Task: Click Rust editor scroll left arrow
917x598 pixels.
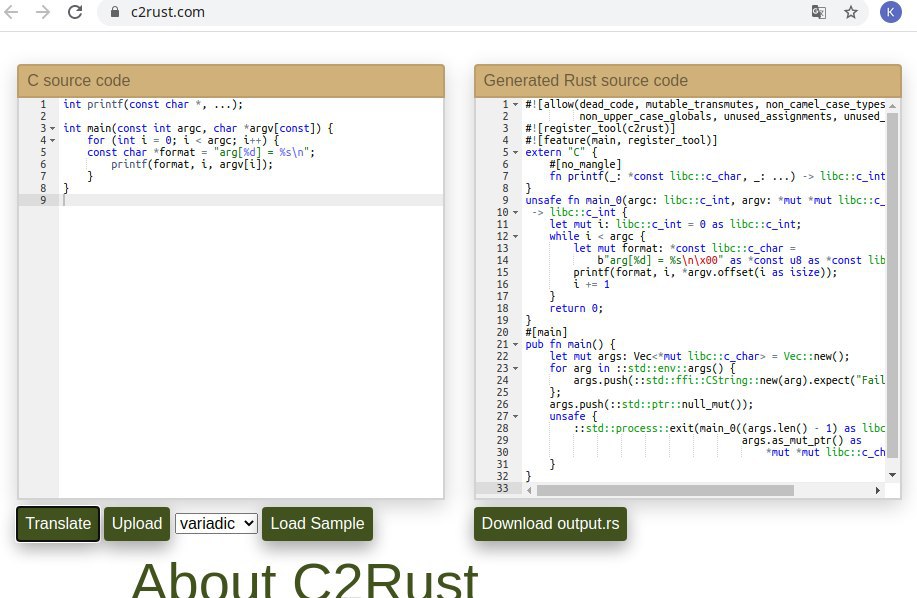Action: pos(529,490)
